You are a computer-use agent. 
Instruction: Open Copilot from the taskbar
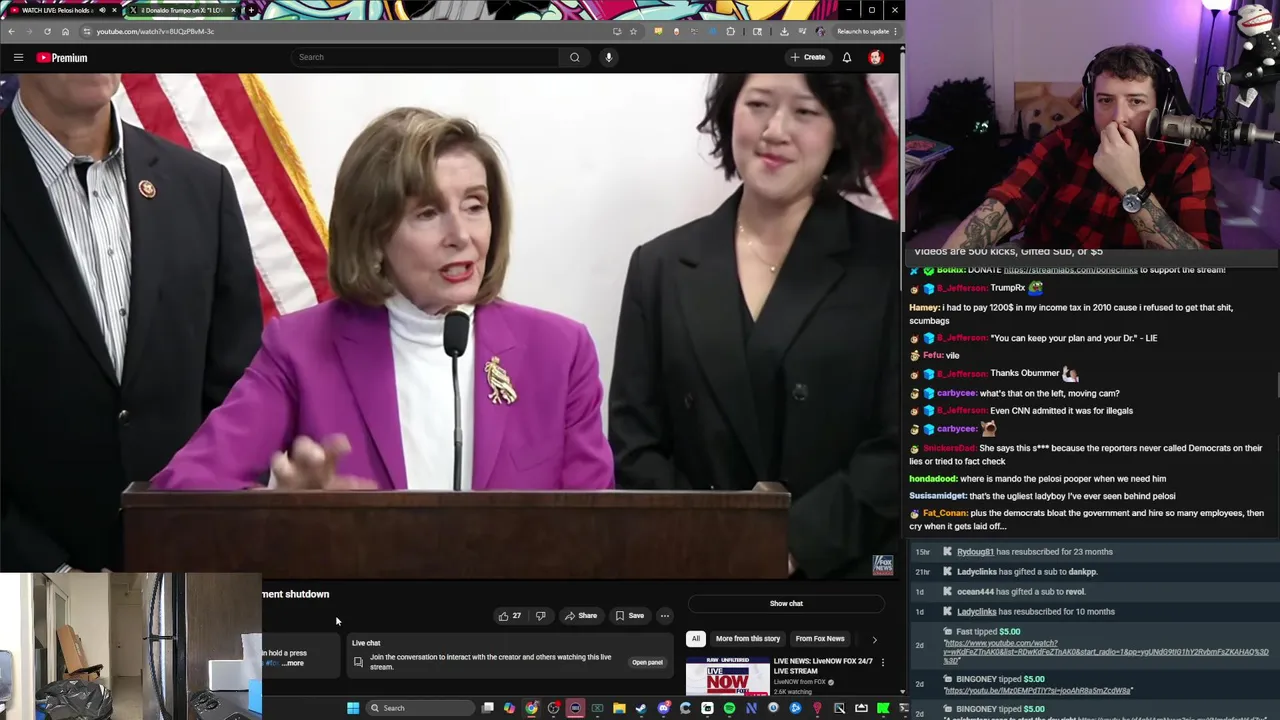point(509,708)
